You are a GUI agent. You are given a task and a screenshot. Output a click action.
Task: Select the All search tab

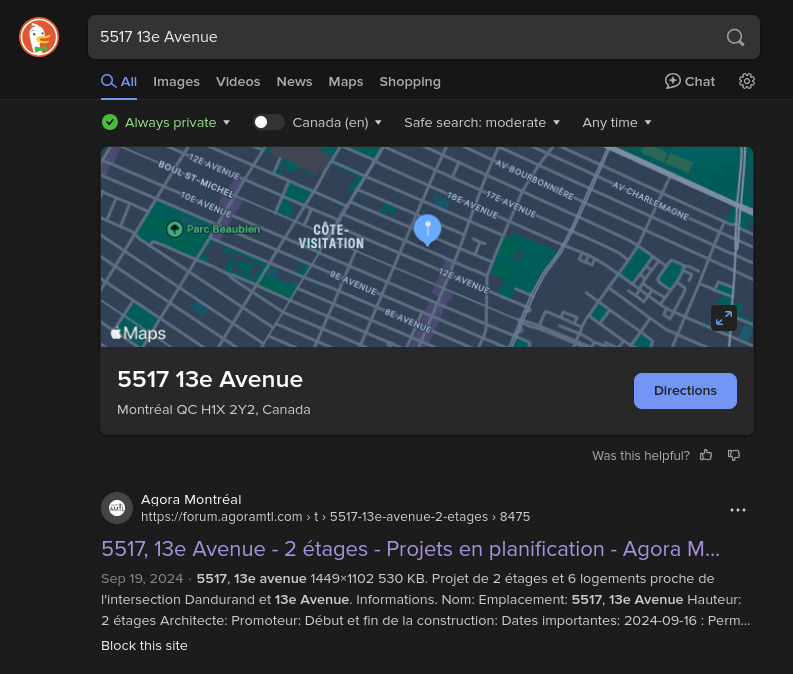[119, 81]
